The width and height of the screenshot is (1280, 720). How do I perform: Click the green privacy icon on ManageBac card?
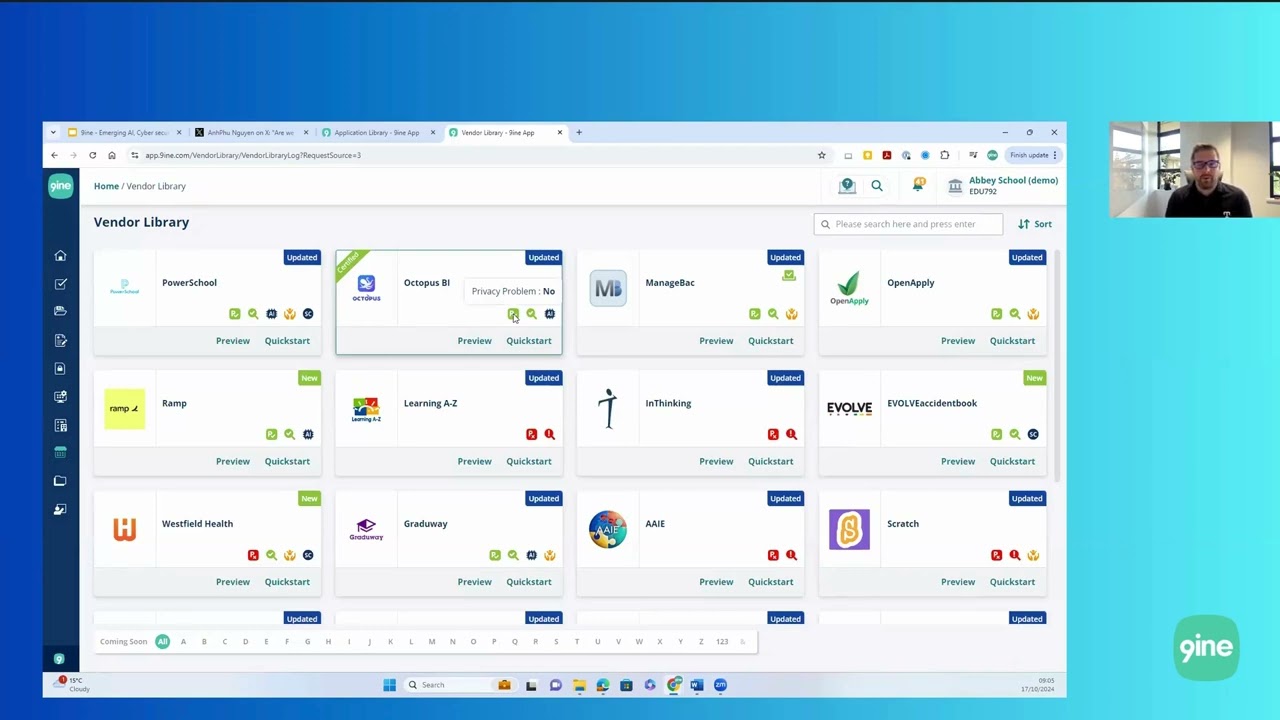pyautogui.click(x=755, y=314)
